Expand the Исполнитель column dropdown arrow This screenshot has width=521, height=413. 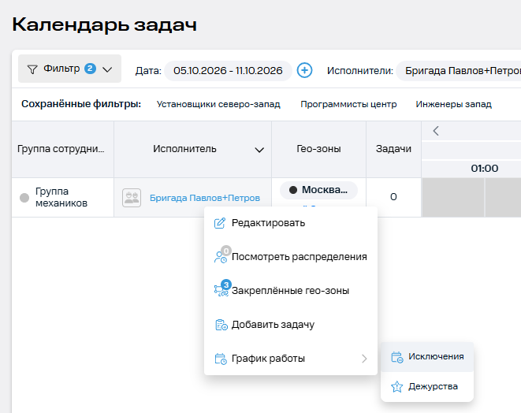click(x=259, y=150)
